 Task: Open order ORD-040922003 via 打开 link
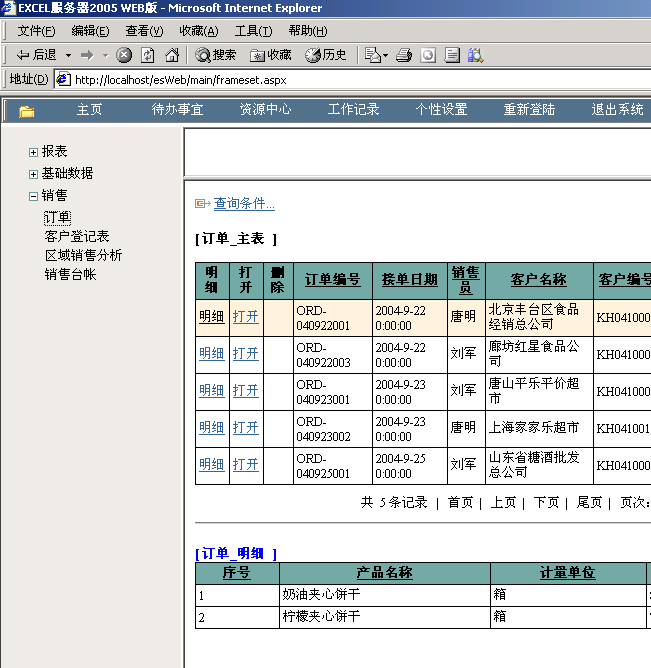click(245, 354)
